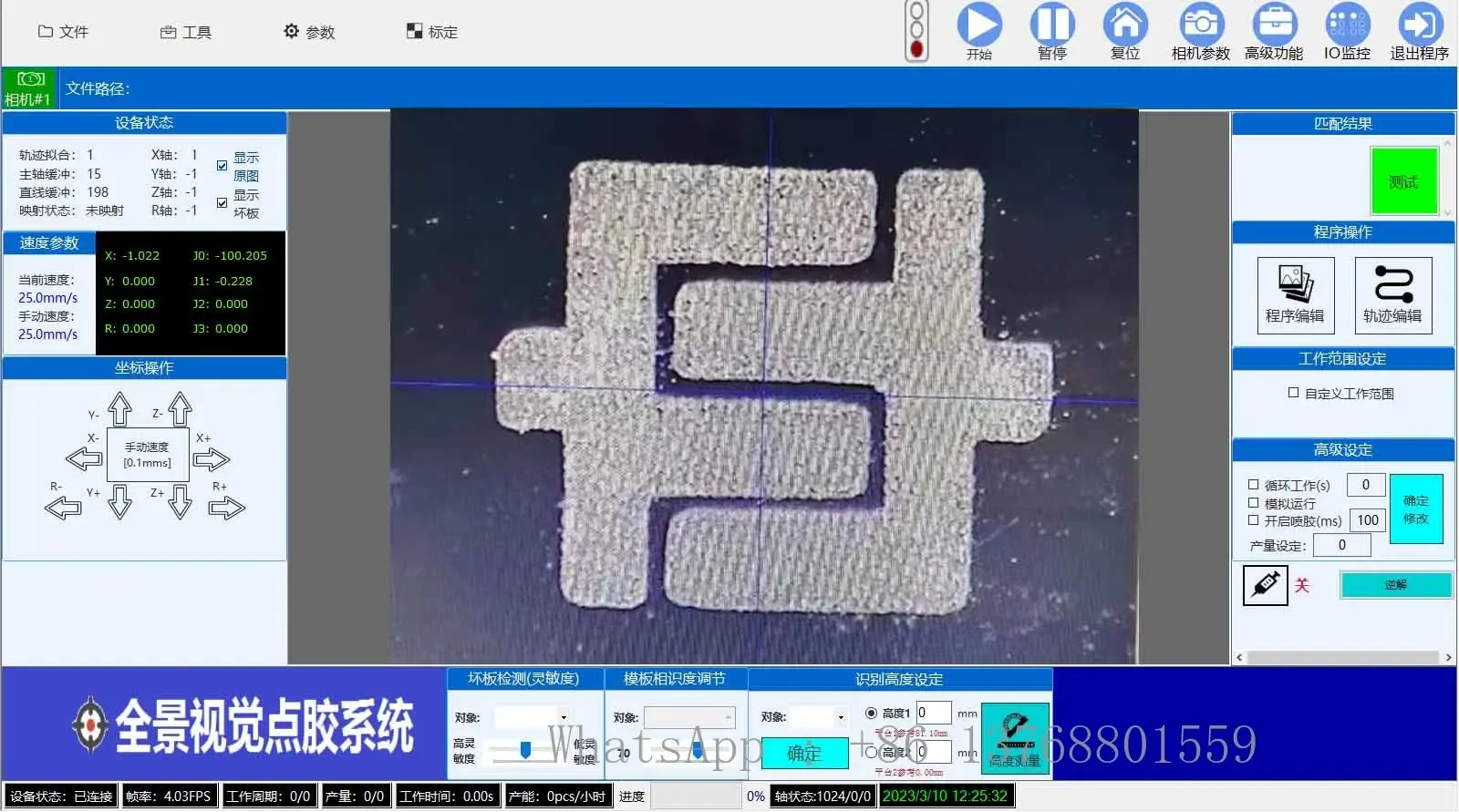Viewport: 1459px width, 812px height.
Task: Open the 参数 menu
Action: pos(309,32)
